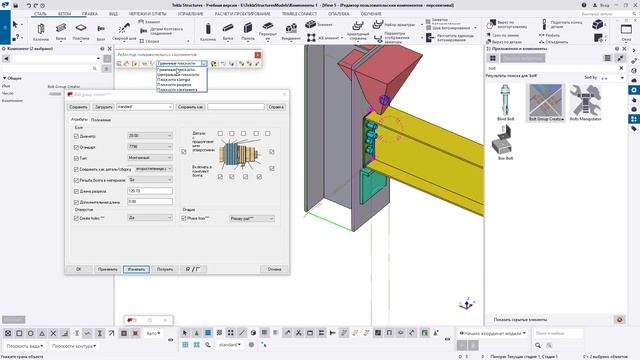
Task: Open the diameter 20.00 dropdown
Action: coord(150,136)
